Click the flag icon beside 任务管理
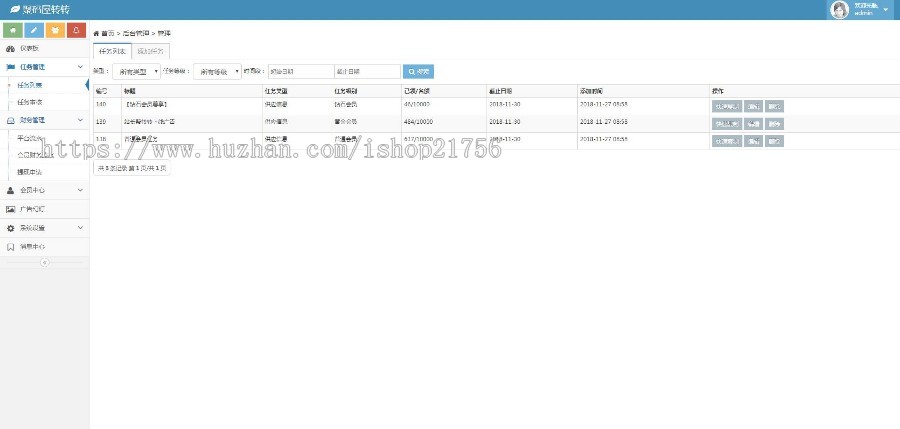The image size is (900, 429). [10, 67]
